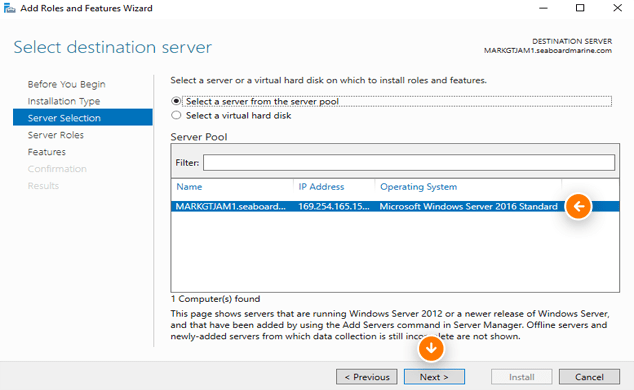Sort server pool by Name column
Viewport: 634px width, 390px height.
232,187
